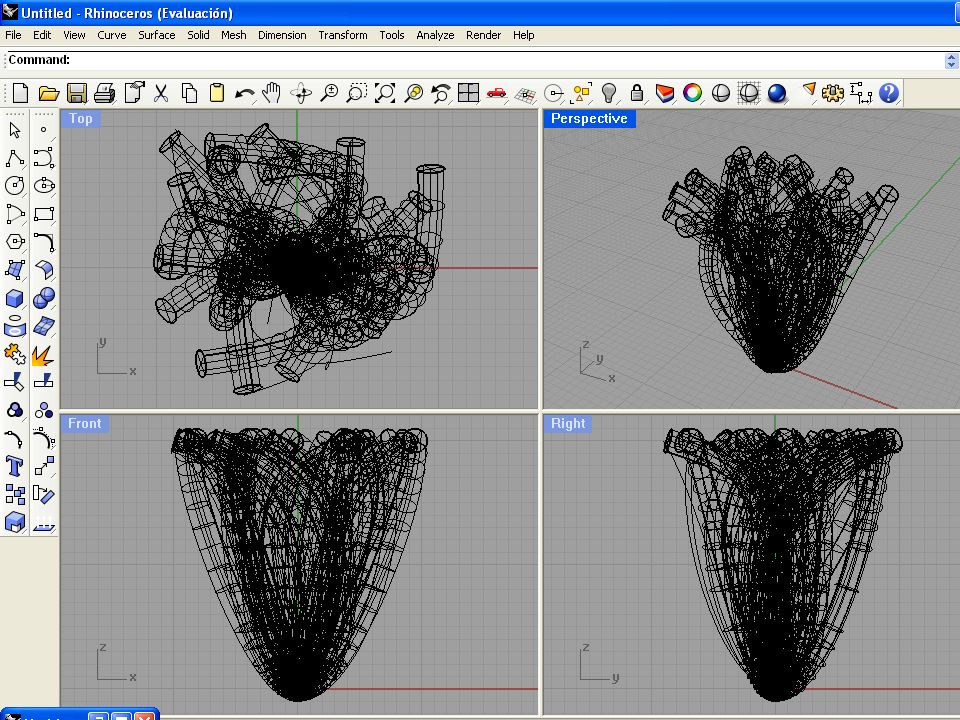The height and width of the screenshot is (720, 960).
Task: Click the Undo arrow icon
Action: click(245, 94)
